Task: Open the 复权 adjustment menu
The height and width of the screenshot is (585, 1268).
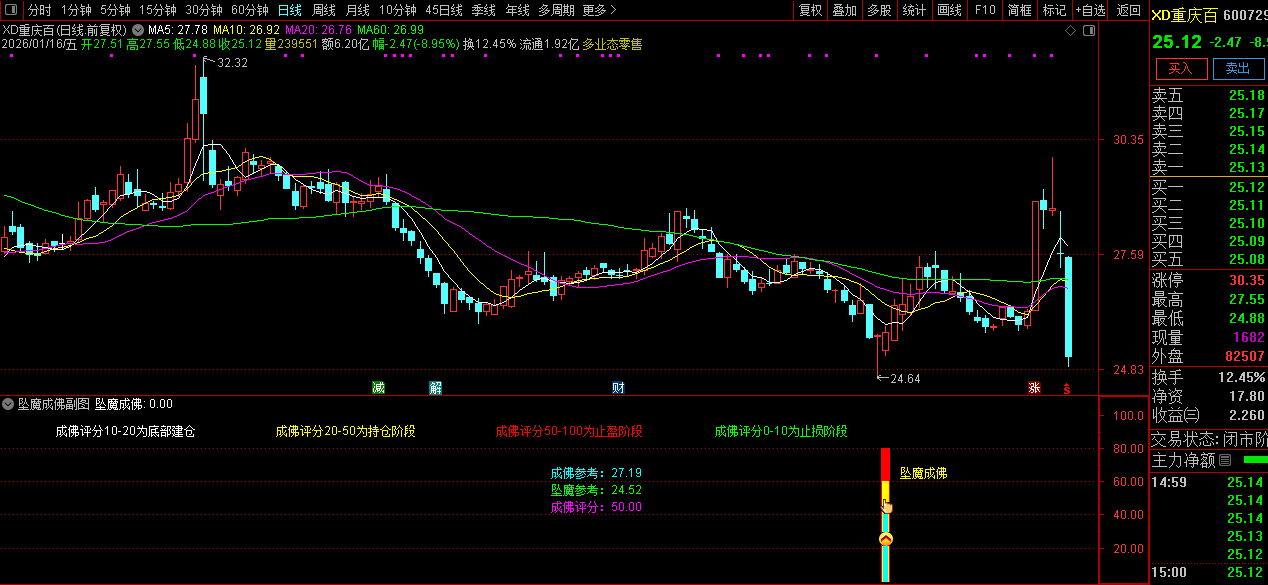Action: [x=810, y=10]
